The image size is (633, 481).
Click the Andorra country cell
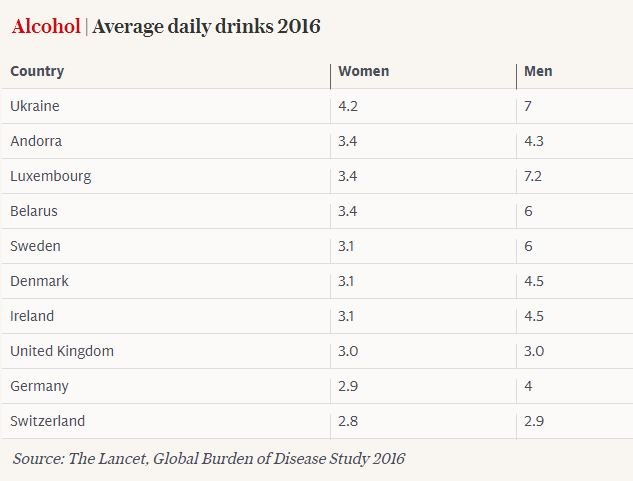(x=36, y=141)
